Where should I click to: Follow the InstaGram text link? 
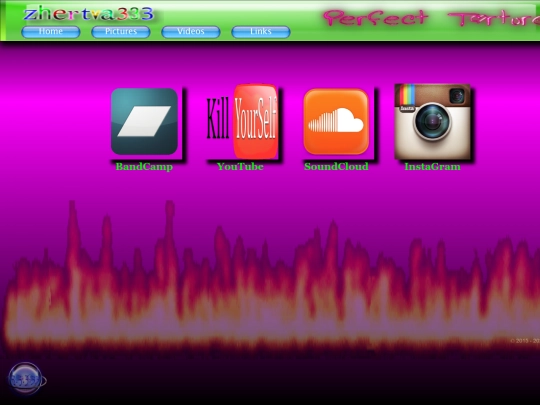pyautogui.click(x=432, y=167)
